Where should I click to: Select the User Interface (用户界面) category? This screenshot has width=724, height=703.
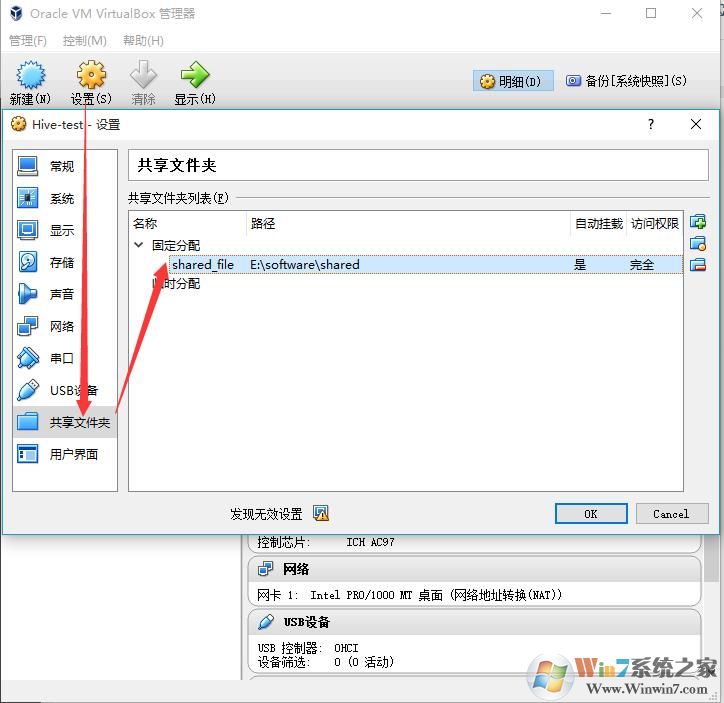click(x=65, y=454)
